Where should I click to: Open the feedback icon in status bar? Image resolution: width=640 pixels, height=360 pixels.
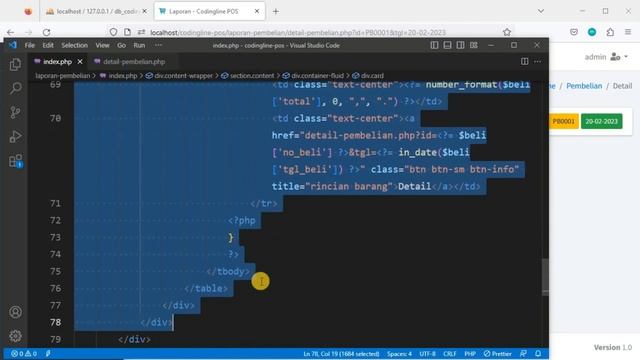(x=523, y=354)
